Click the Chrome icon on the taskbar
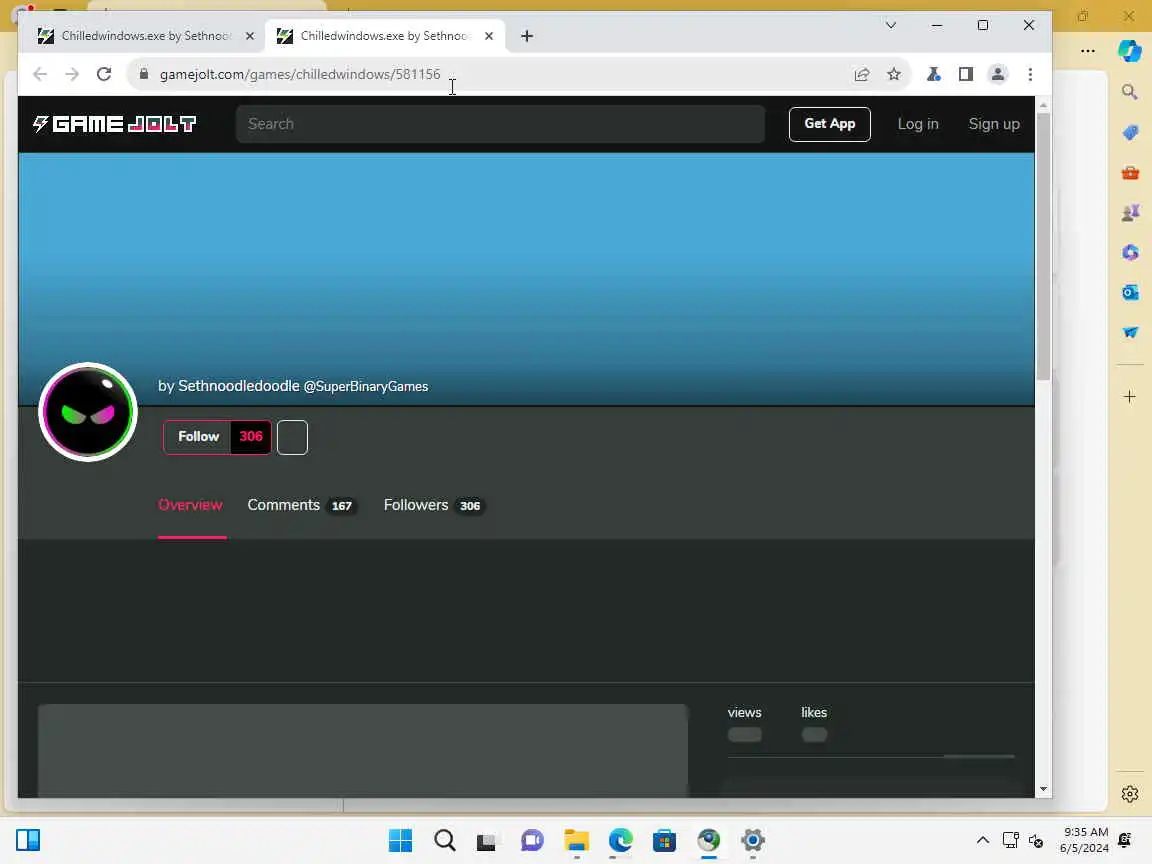 pyautogui.click(x=709, y=840)
